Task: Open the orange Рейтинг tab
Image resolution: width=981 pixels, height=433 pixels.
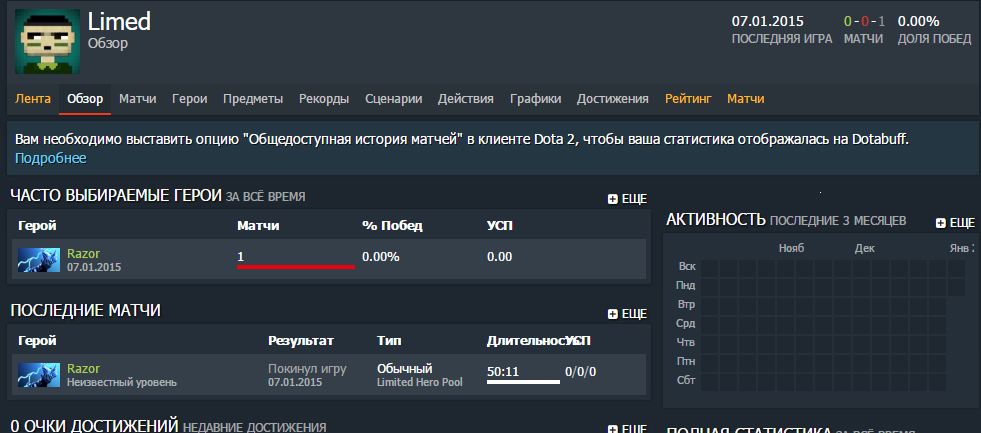Action: click(688, 99)
